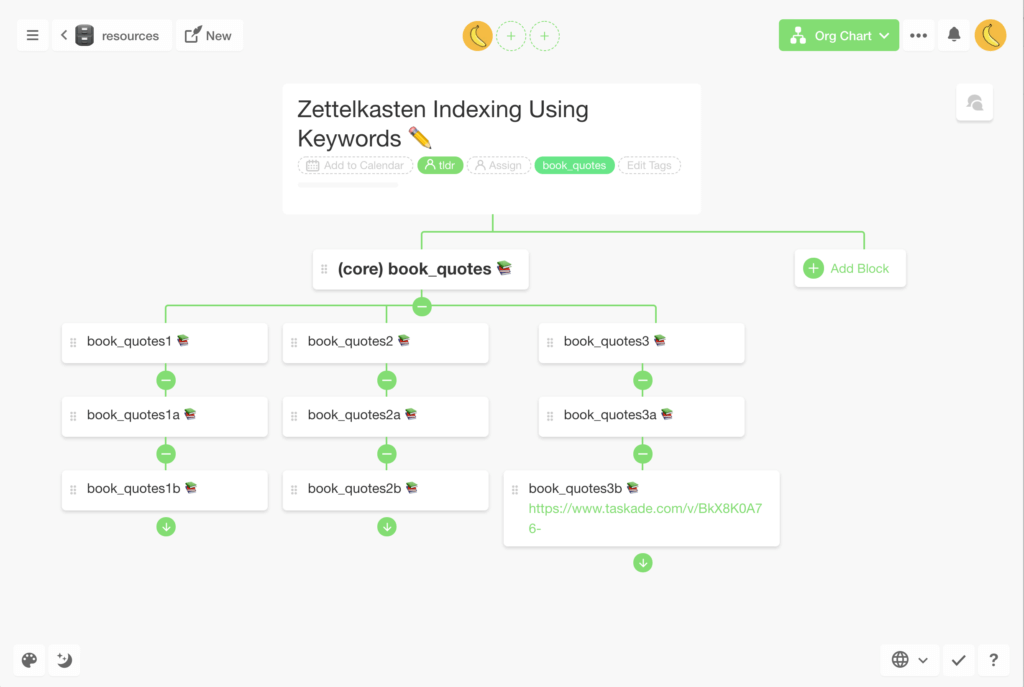
Task: Click the more options ellipsis icon
Action: [919, 34]
